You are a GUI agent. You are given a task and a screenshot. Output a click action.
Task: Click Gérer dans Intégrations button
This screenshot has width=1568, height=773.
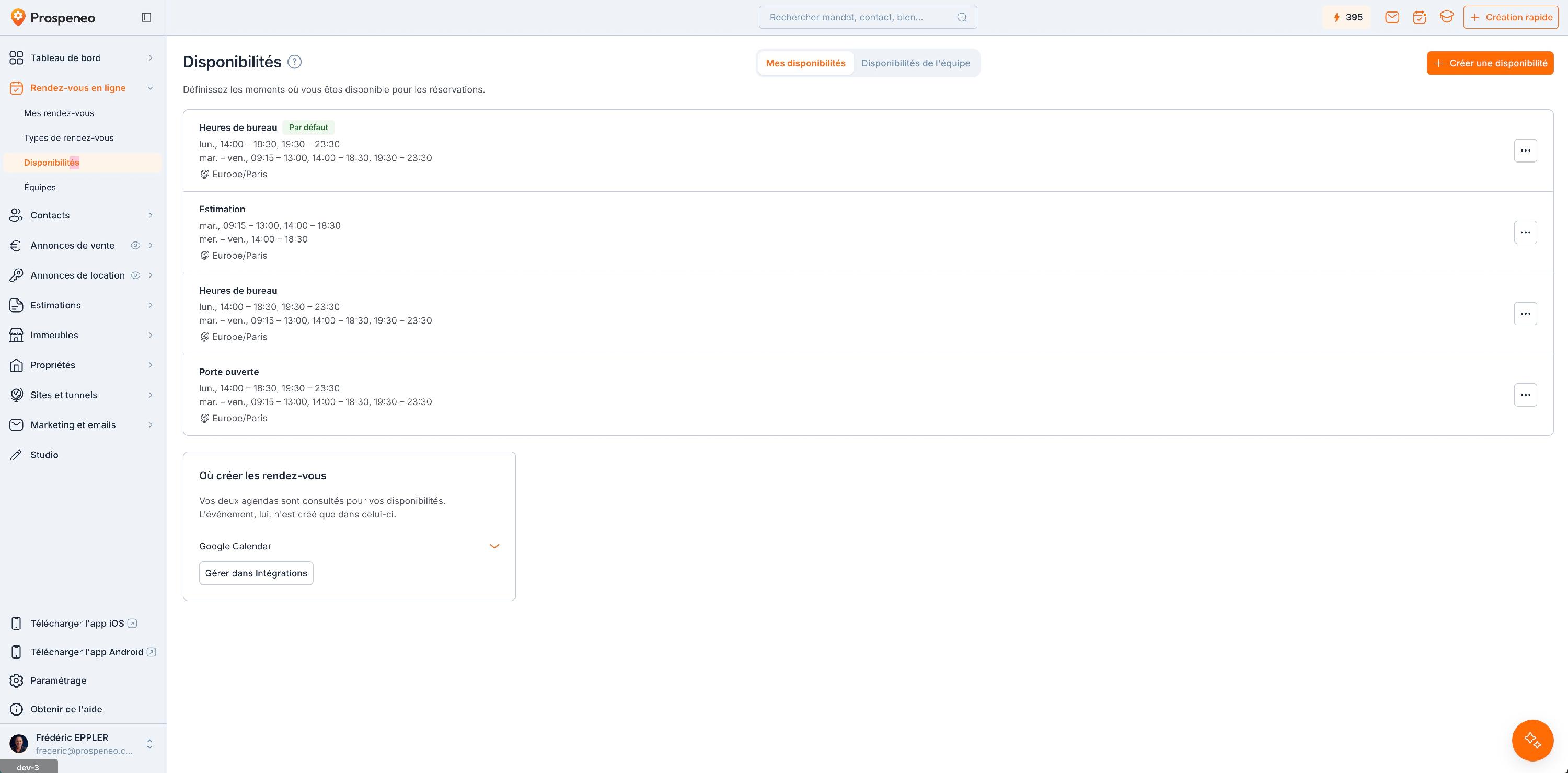click(256, 573)
